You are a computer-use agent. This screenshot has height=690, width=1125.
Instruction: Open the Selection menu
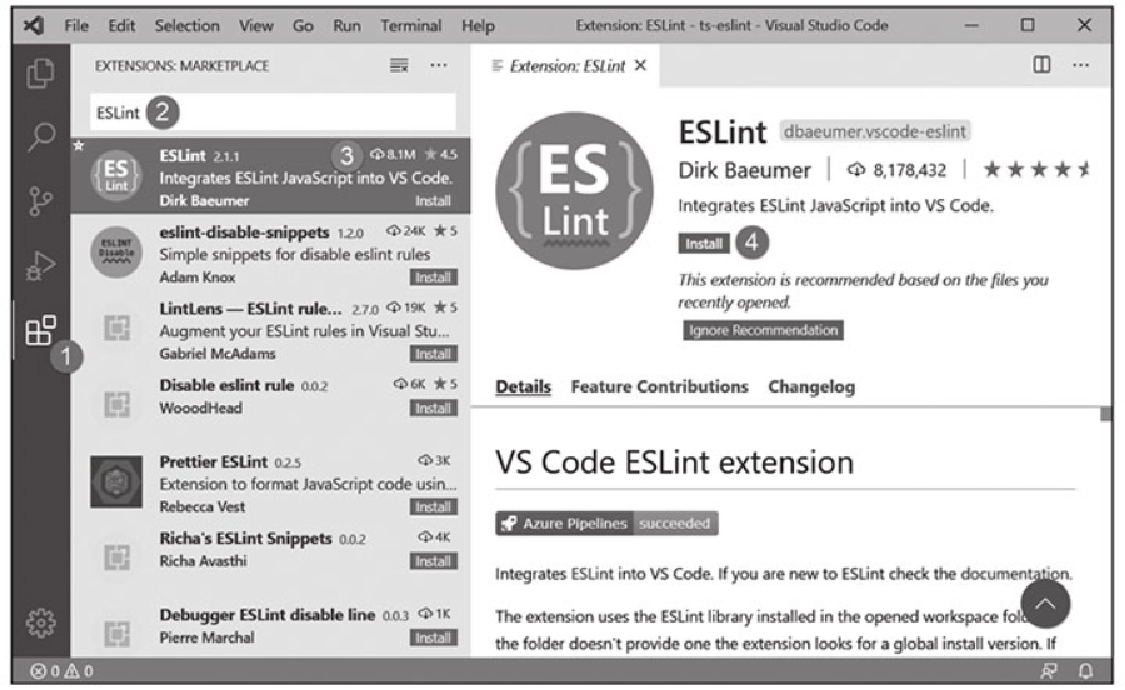click(x=187, y=26)
